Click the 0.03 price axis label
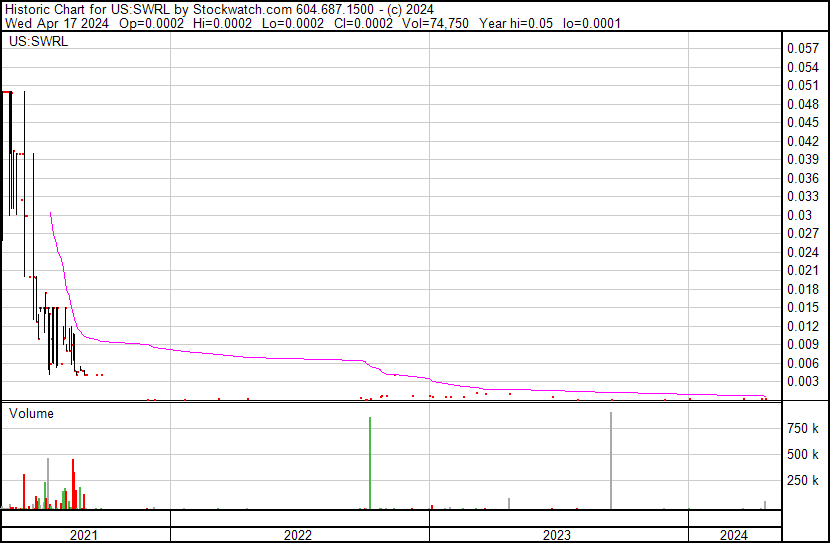Image resolution: width=830 pixels, height=543 pixels. coord(799,215)
